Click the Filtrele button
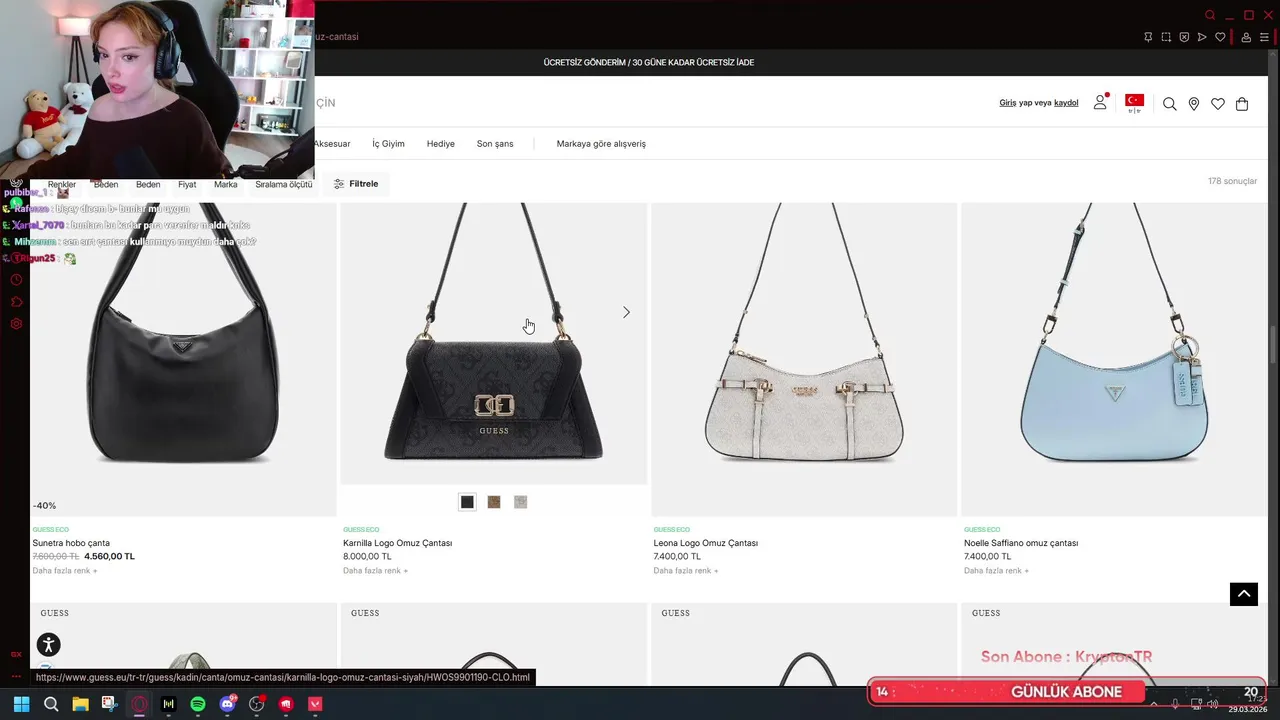The height and width of the screenshot is (720, 1280). pyautogui.click(x=356, y=184)
